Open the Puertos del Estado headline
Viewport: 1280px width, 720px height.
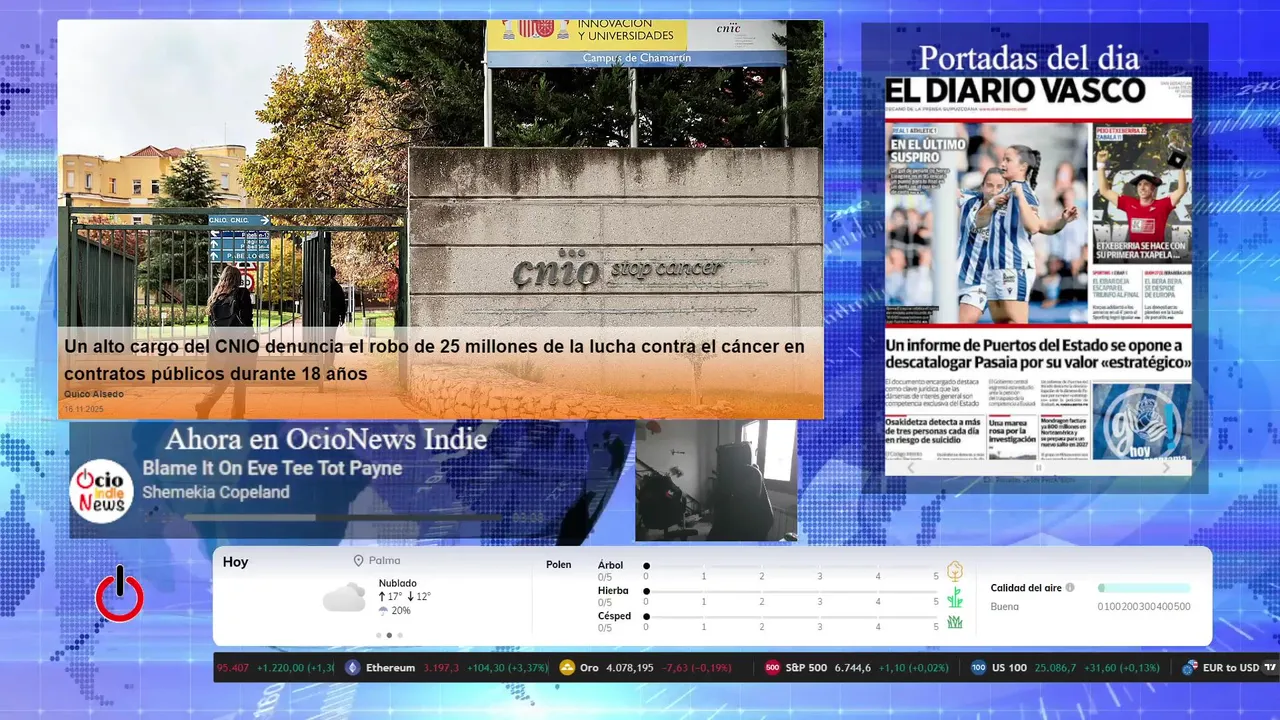[x=1038, y=352]
